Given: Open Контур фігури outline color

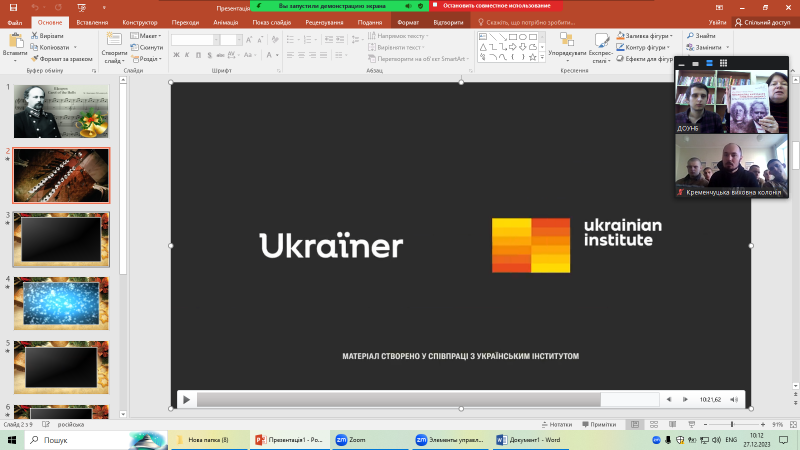Looking at the screenshot, I should (x=643, y=47).
